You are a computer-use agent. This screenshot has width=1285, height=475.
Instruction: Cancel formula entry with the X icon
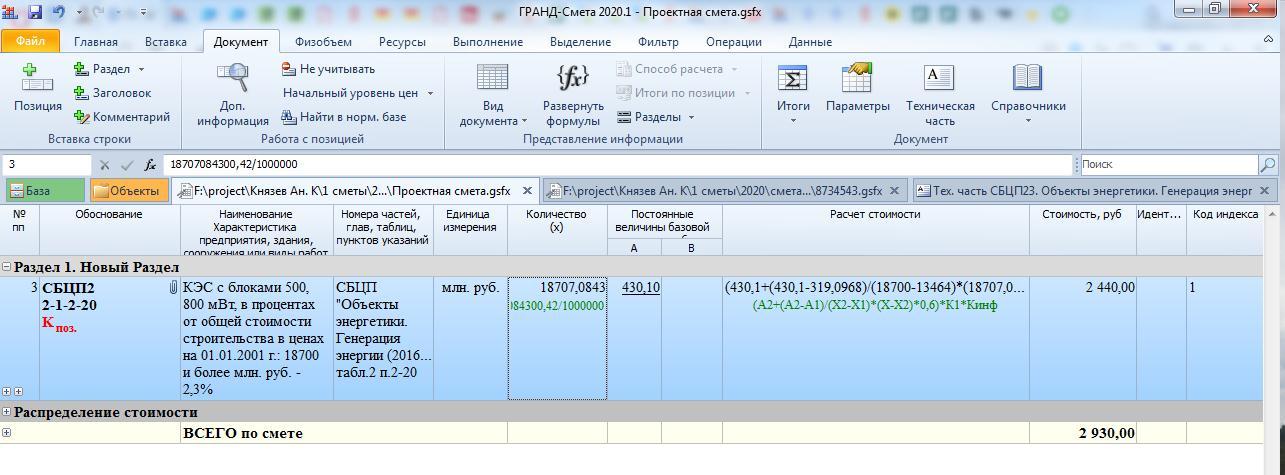click(104, 165)
